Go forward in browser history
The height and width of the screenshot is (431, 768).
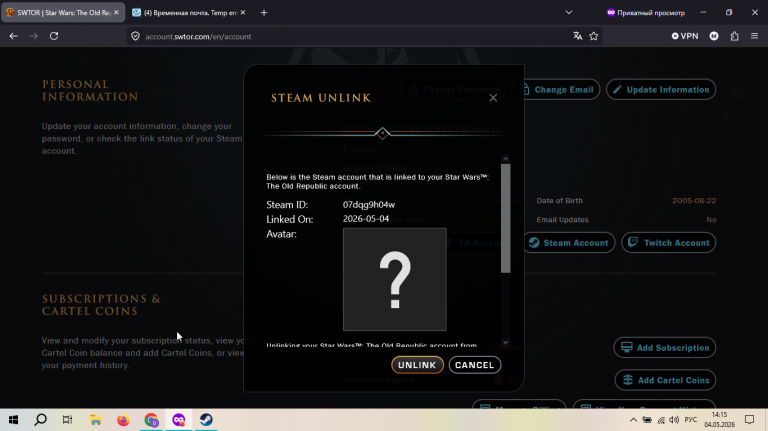click(x=33, y=36)
